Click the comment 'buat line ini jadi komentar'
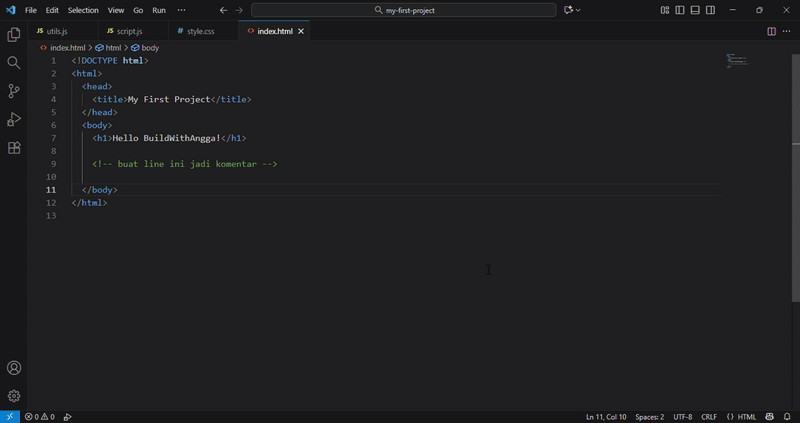 pyautogui.click(x=187, y=164)
